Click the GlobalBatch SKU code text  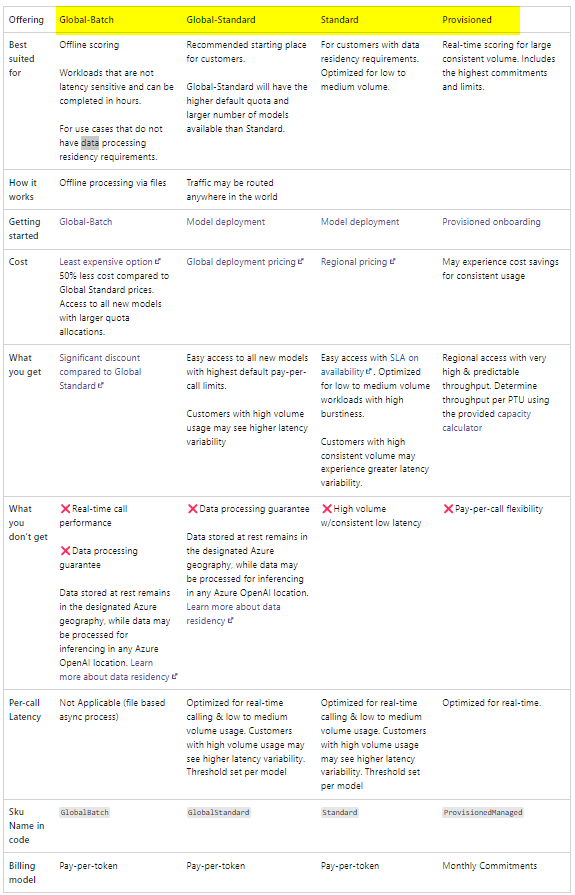(x=84, y=812)
